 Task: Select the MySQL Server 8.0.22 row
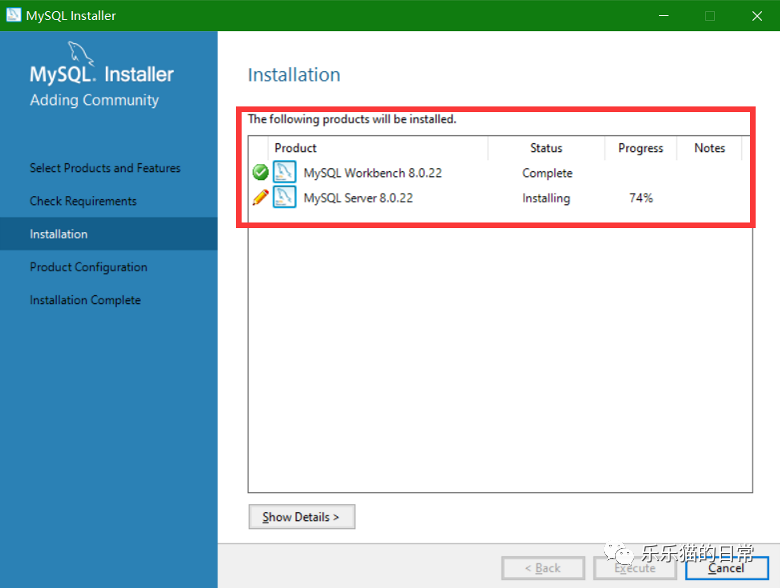click(x=499, y=197)
